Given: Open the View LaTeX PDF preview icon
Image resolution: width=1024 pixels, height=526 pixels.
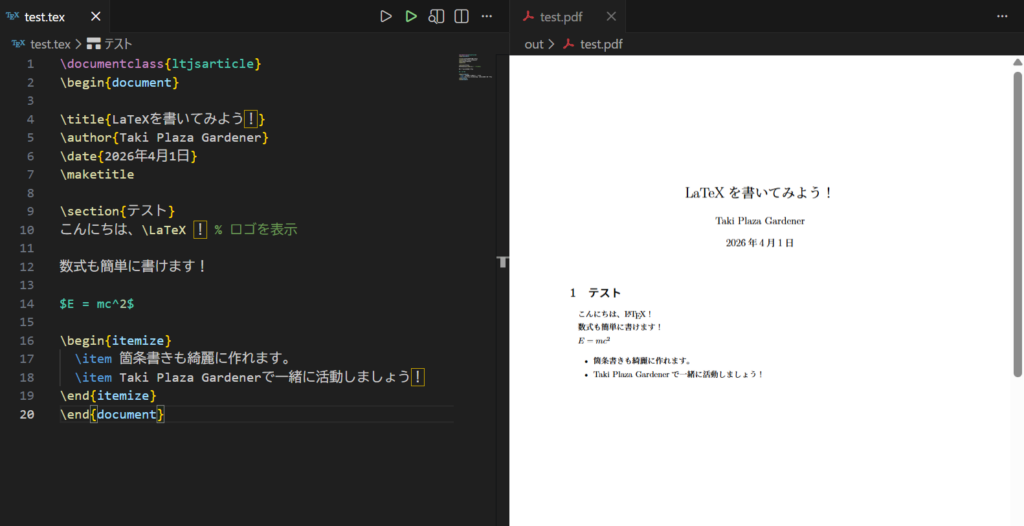Looking at the screenshot, I should pyautogui.click(x=436, y=17).
